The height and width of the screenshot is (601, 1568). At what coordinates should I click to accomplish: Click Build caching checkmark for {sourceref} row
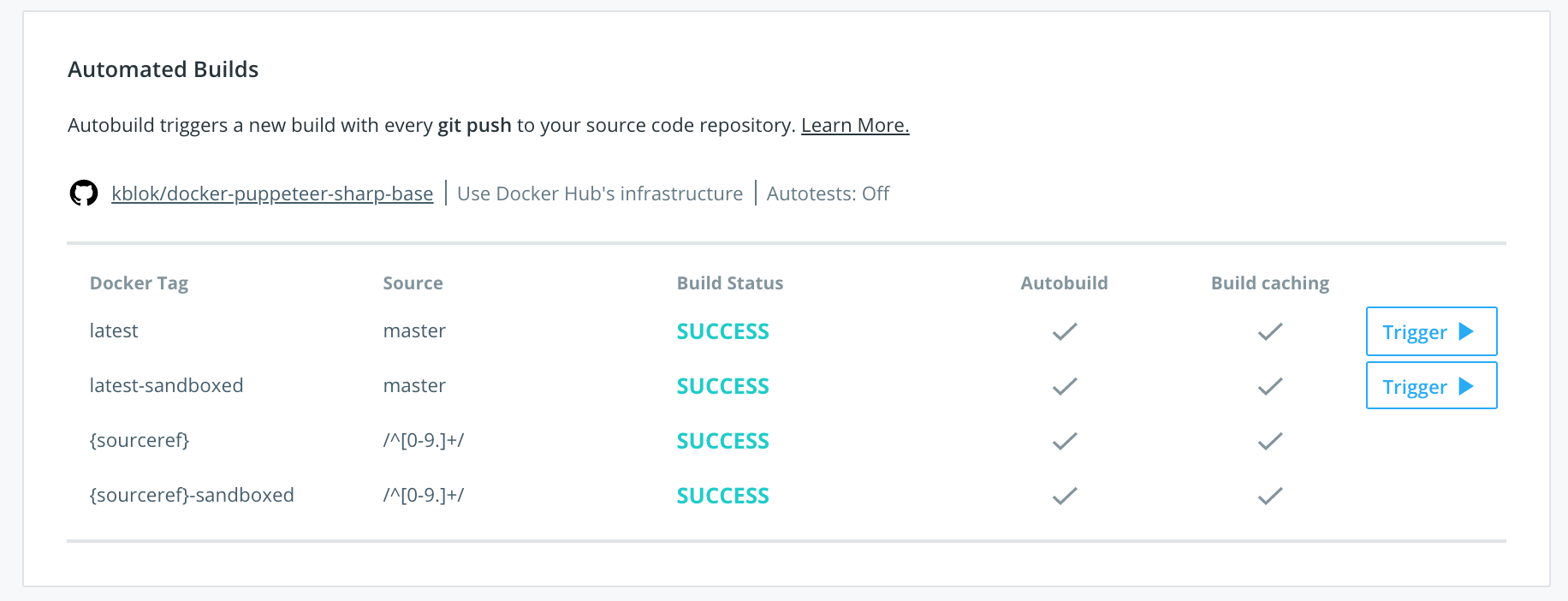click(x=1270, y=441)
